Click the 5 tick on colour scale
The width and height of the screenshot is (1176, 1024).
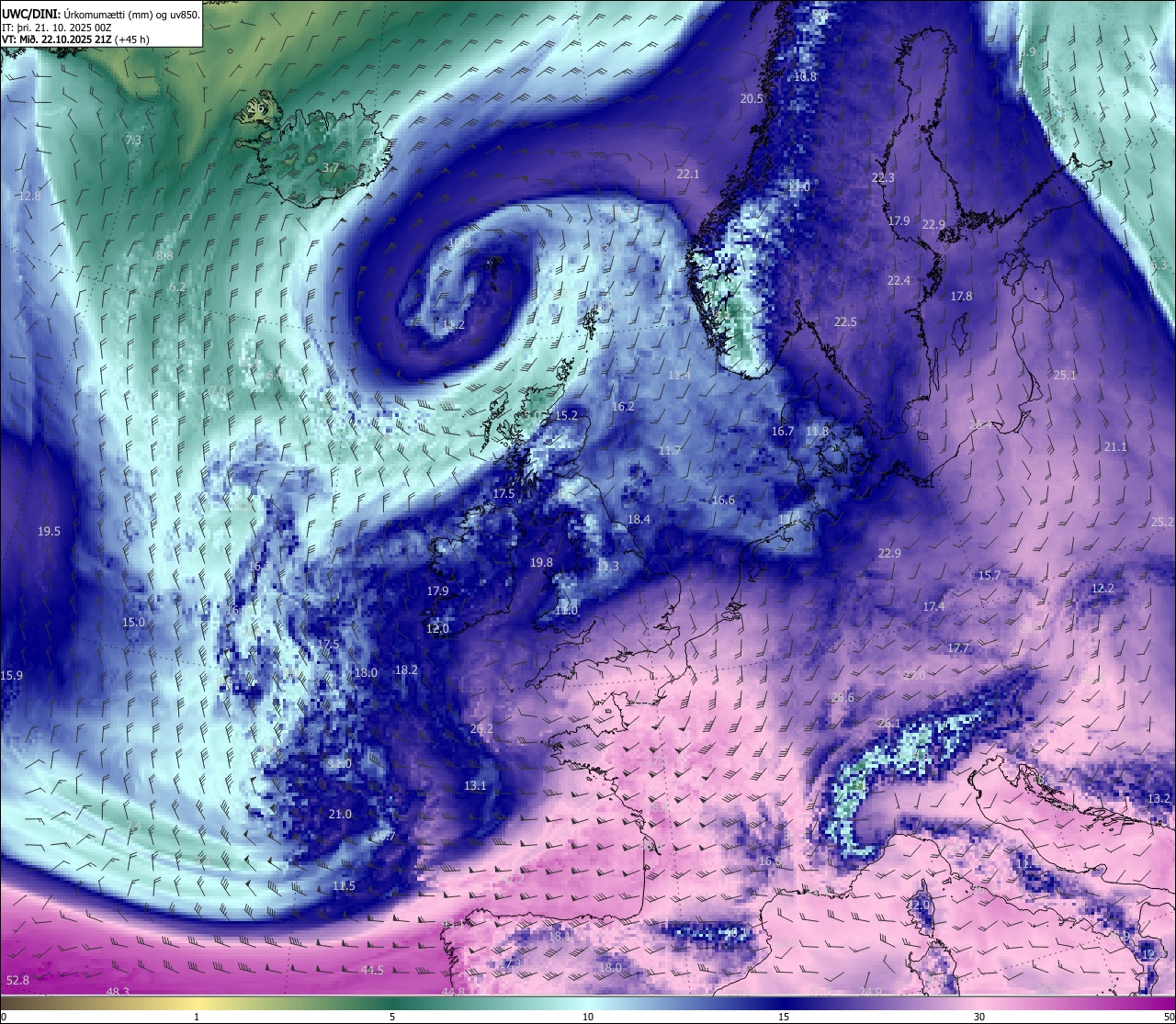(x=392, y=1017)
